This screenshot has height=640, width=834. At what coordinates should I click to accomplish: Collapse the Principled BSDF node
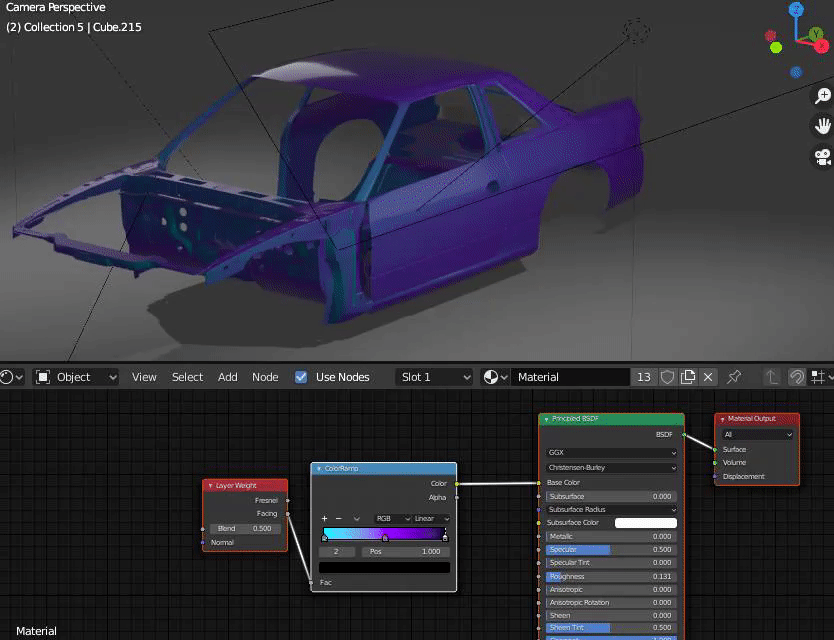[x=546, y=419]
